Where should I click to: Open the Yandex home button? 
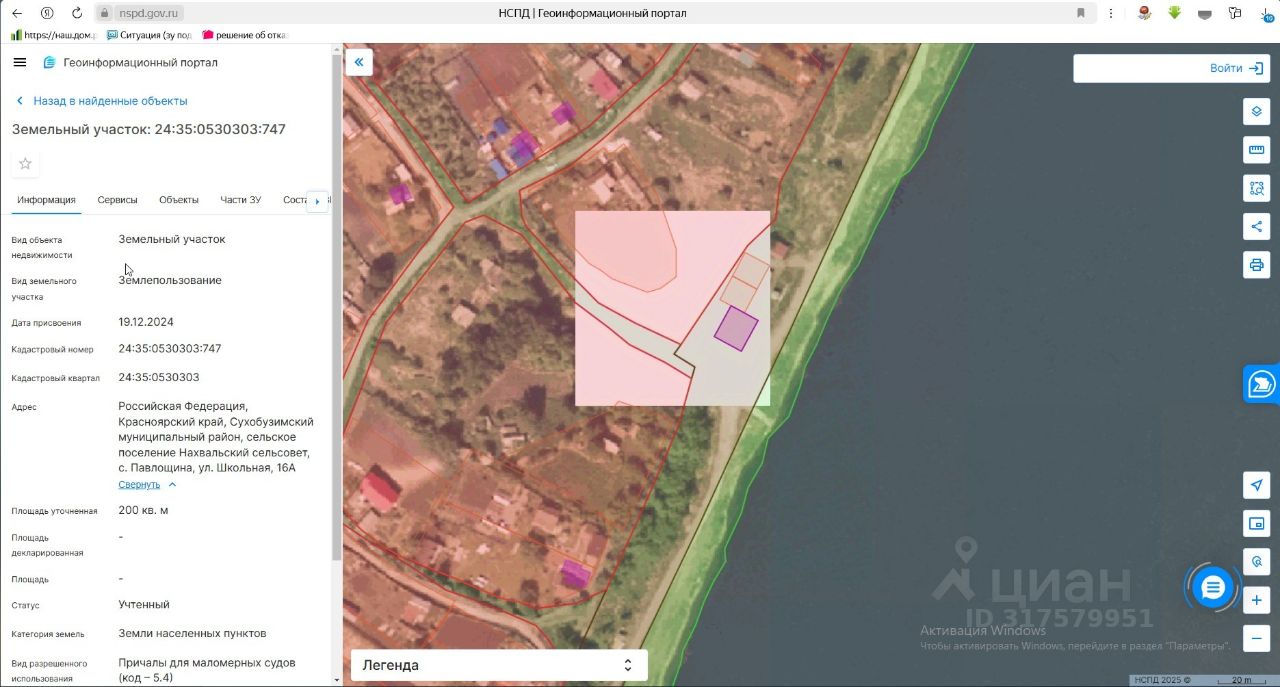[x=47, y=13]
